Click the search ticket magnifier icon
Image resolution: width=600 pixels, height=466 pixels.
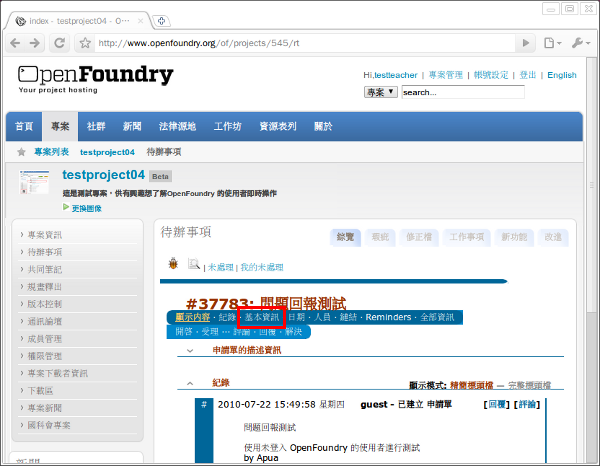pos(194,264)
